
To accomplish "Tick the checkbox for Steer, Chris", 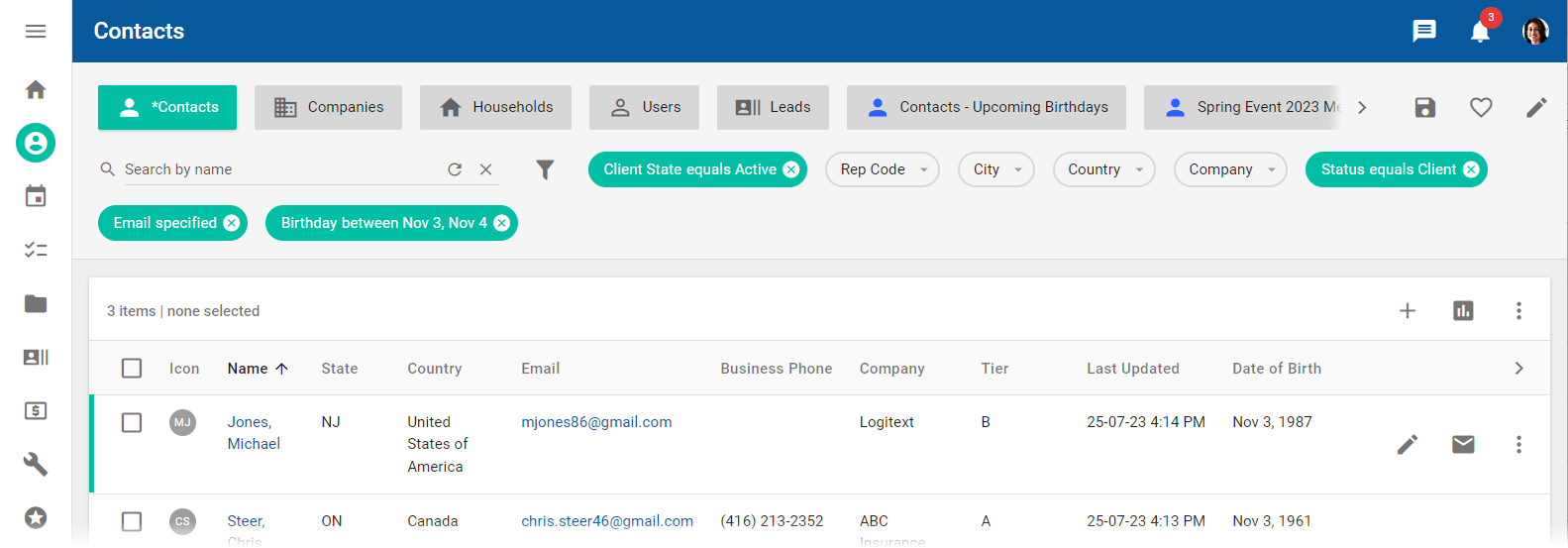I will tap(132, 521).
